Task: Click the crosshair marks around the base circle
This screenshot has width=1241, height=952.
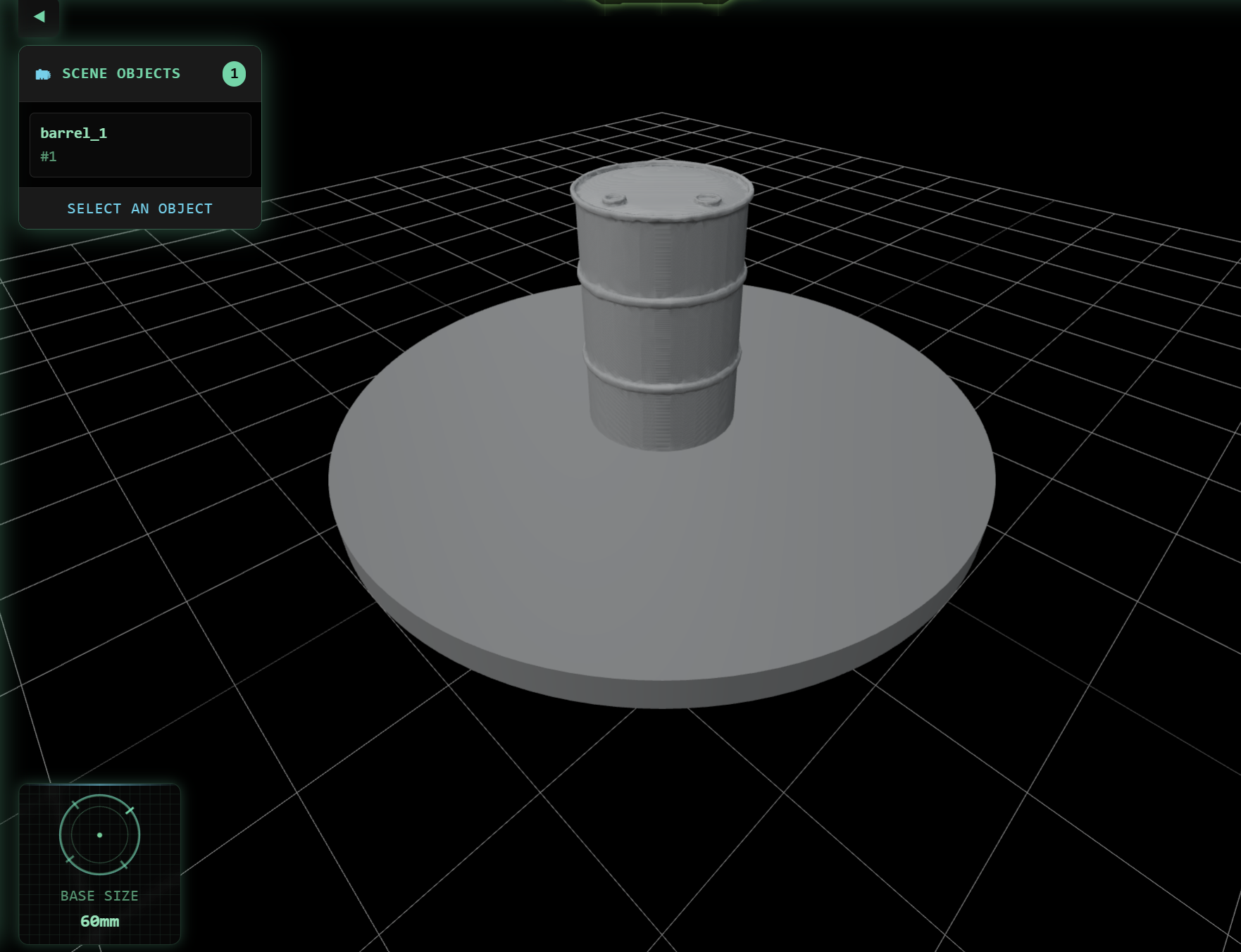Action: pos(130,811)
